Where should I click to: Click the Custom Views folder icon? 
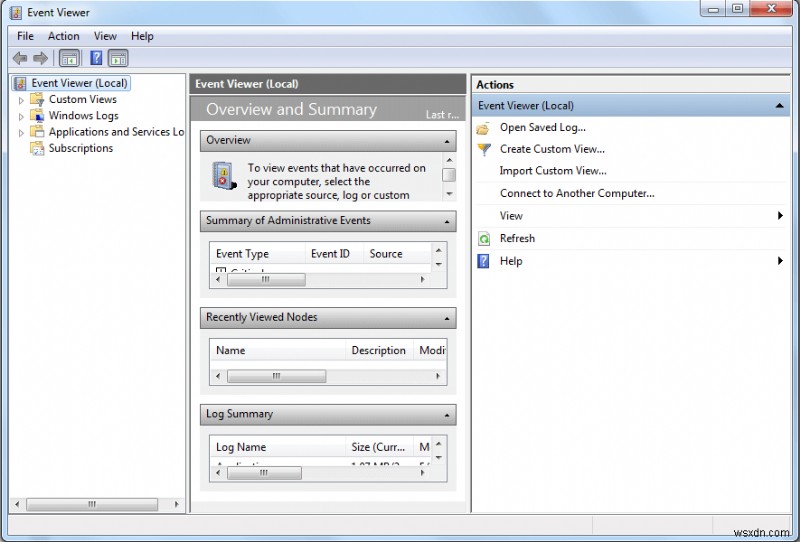click(x=37, y=99)
